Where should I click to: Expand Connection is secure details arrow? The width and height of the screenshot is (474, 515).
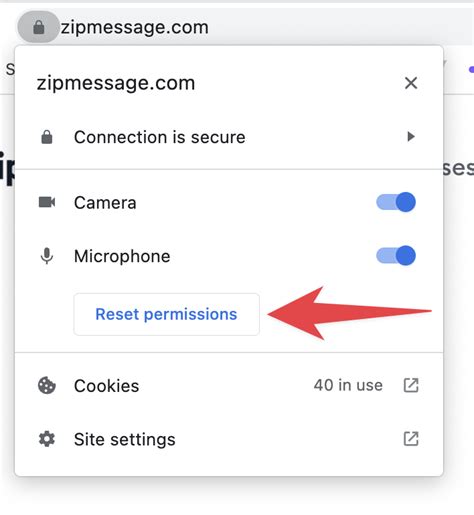point(411,137)
